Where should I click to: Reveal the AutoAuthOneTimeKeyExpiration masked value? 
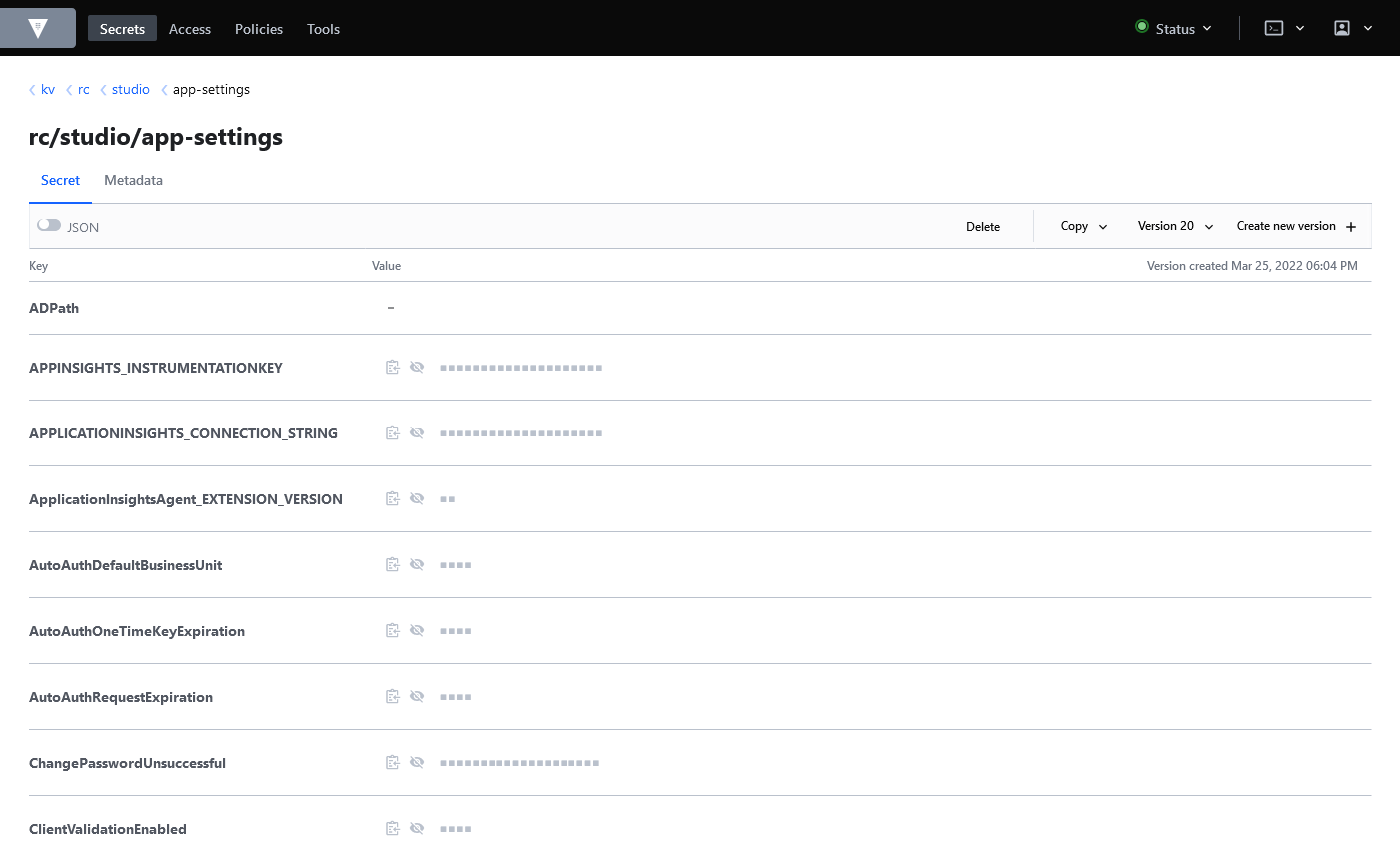click(417, 631)
